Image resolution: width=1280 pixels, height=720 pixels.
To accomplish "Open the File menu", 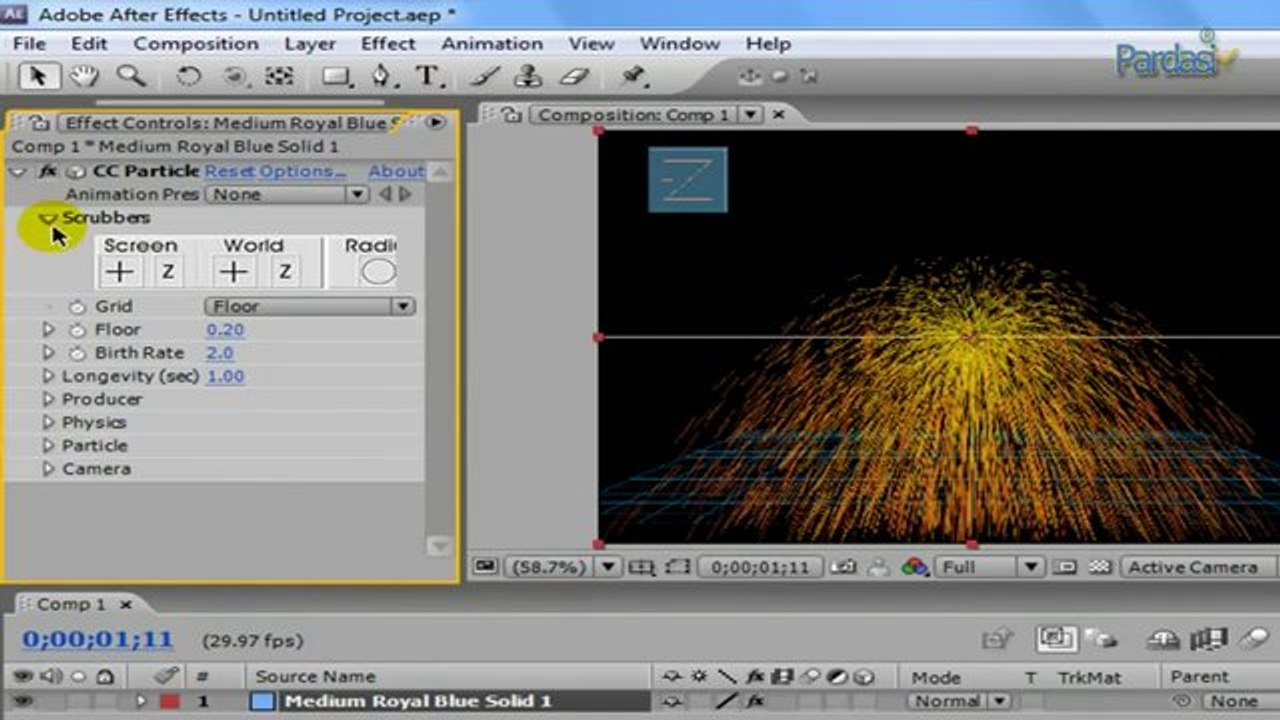I will (x=29, y=44).
